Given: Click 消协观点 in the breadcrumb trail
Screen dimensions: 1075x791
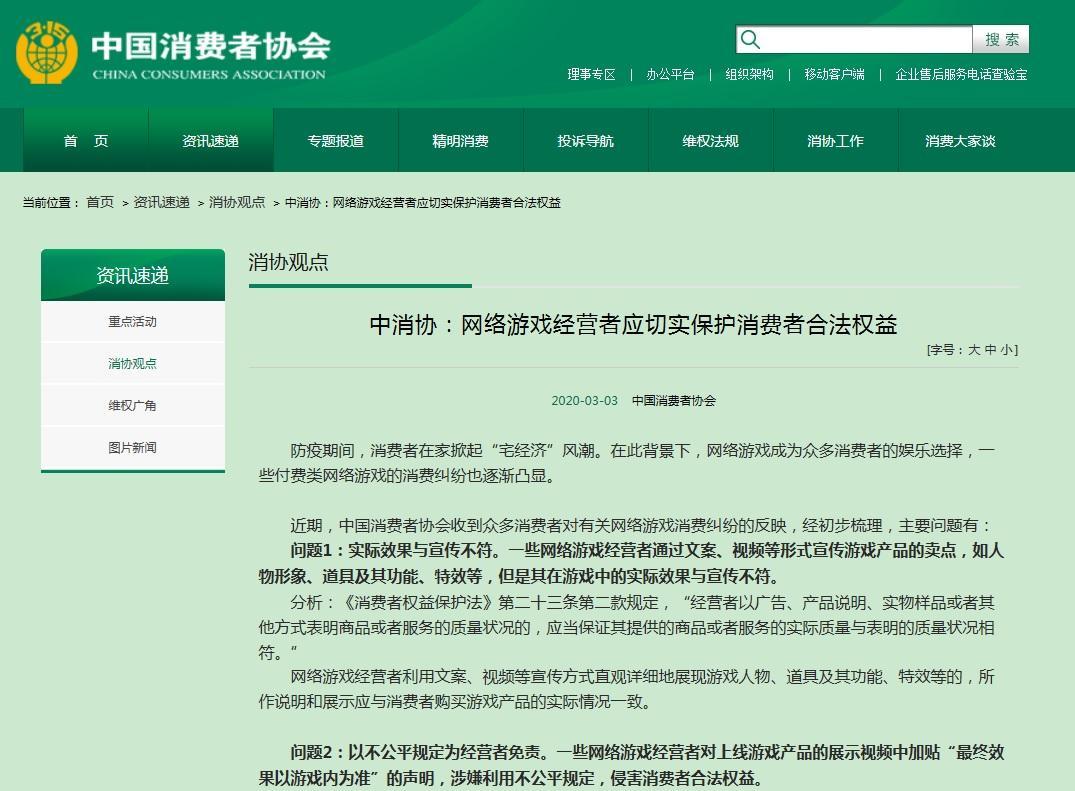Looking at the screenshot, I should [x=237, y=202].
